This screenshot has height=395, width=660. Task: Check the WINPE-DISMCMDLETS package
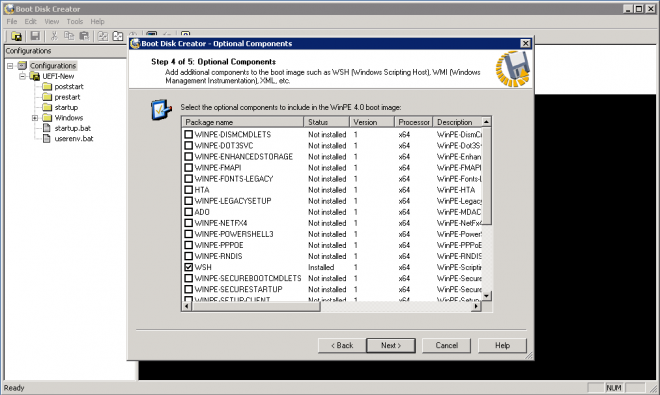[x=189, y=134]
